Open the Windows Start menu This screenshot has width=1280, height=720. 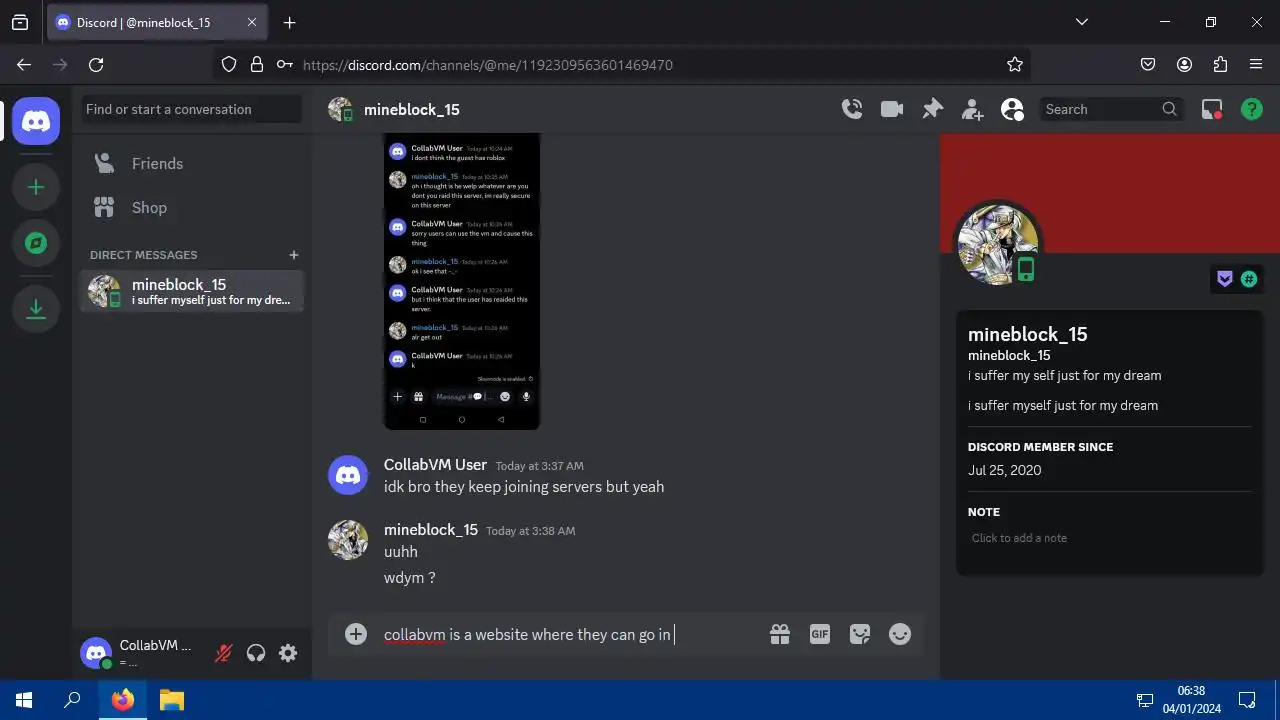click(24, 700)
